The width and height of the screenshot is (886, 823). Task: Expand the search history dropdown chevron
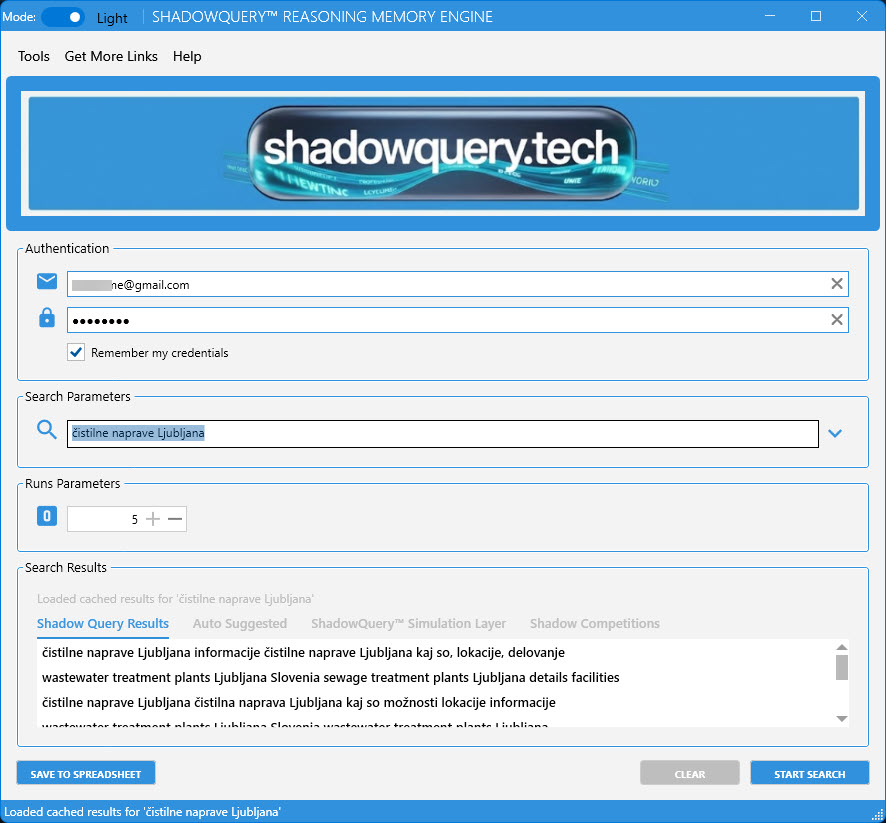coord(835,433)
